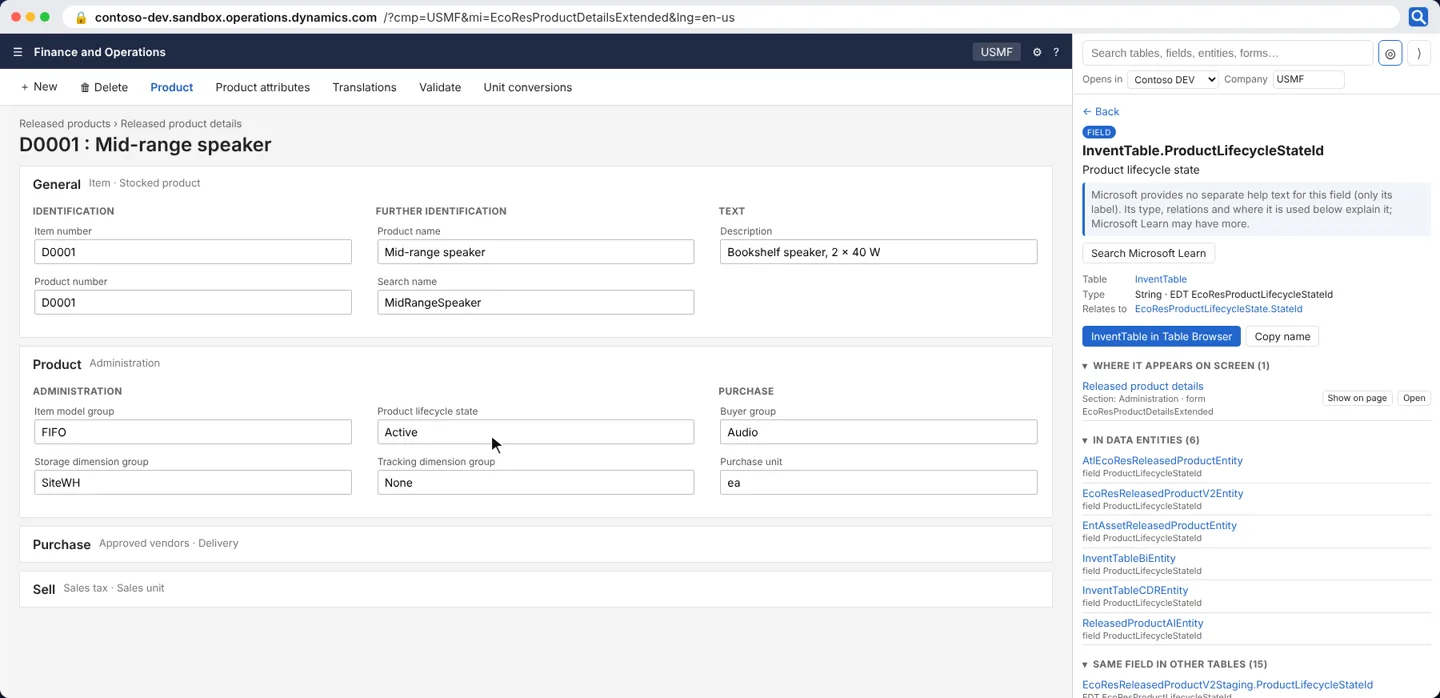Click the Back link in side panel
Viewport: 1440px width, 698px height.
[x=1100, y=112]
